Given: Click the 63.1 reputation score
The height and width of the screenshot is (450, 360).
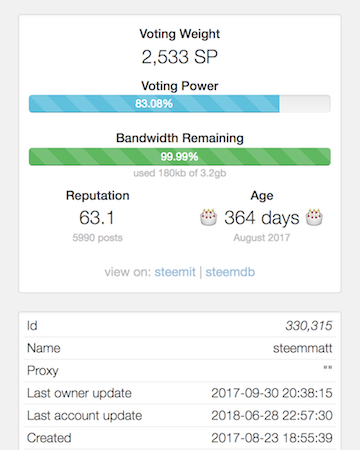Looking at the screenshot, I should click(x=97, y=218).
